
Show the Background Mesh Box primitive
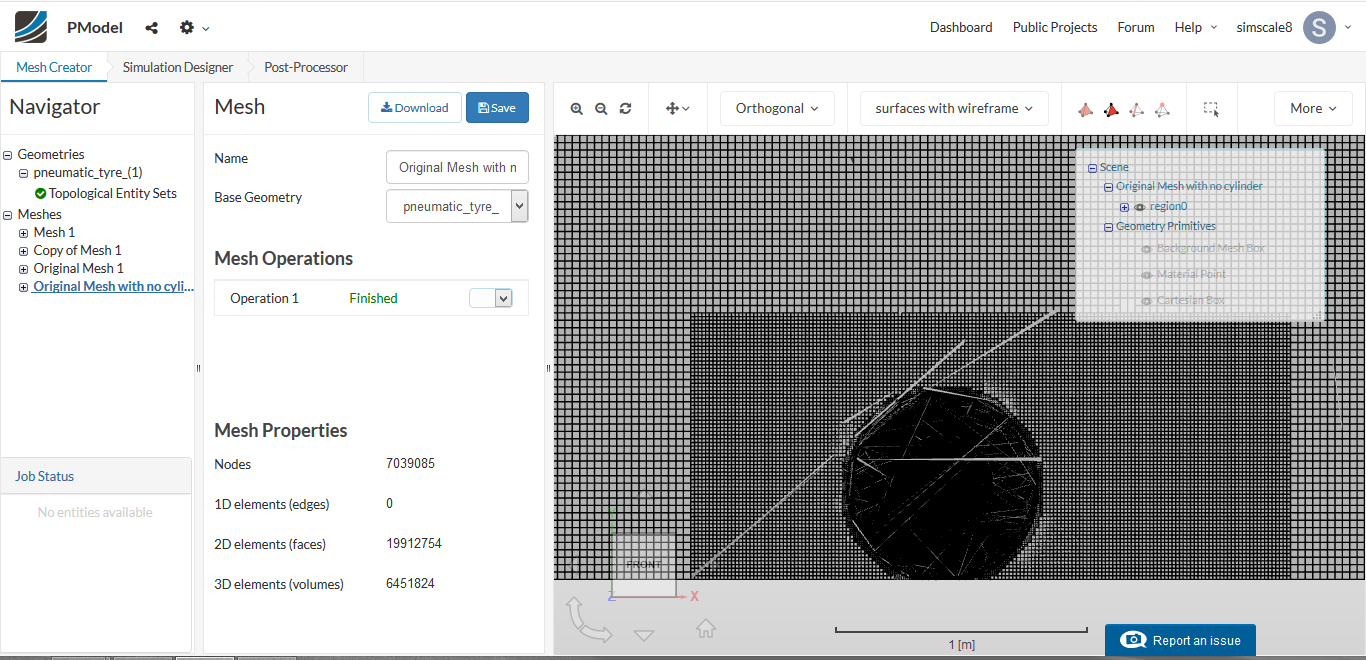tap(1147, 249)
